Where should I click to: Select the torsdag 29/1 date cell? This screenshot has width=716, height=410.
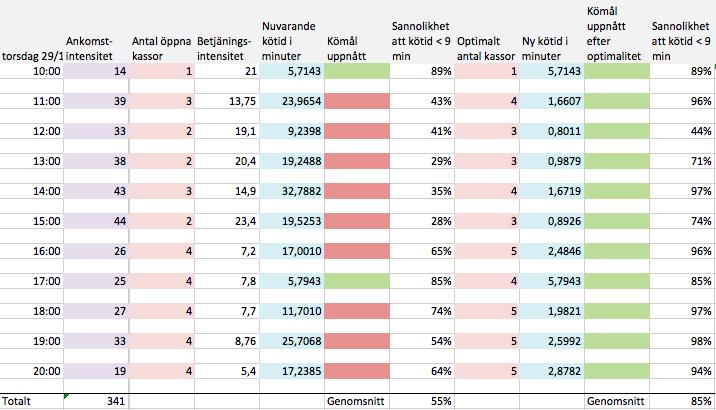click(x=32, y=57)
